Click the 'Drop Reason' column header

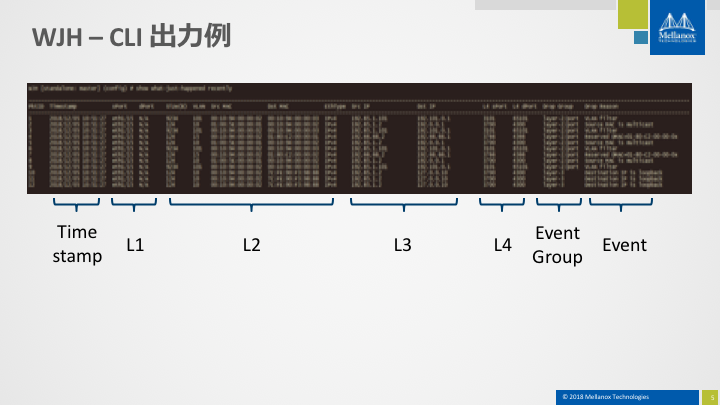(x=602, y=107)
